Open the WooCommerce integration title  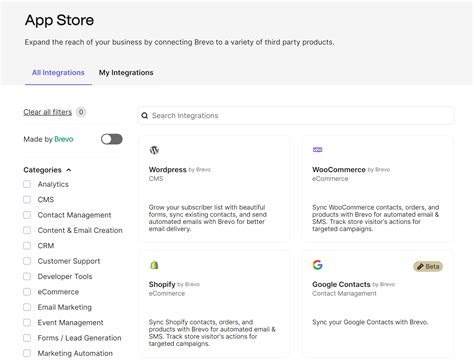tap(339, 170)
